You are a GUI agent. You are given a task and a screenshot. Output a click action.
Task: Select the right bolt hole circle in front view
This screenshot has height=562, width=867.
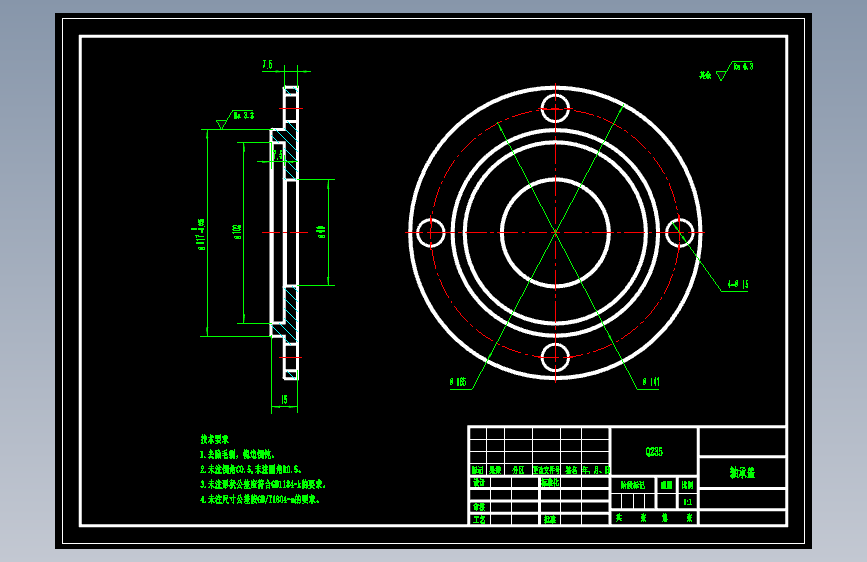click(680, 232)
